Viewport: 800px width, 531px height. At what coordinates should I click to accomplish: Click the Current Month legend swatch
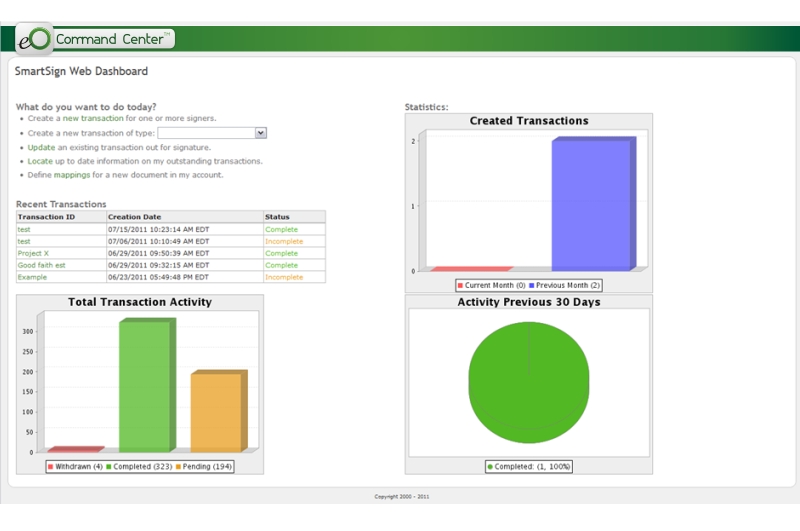461,285
